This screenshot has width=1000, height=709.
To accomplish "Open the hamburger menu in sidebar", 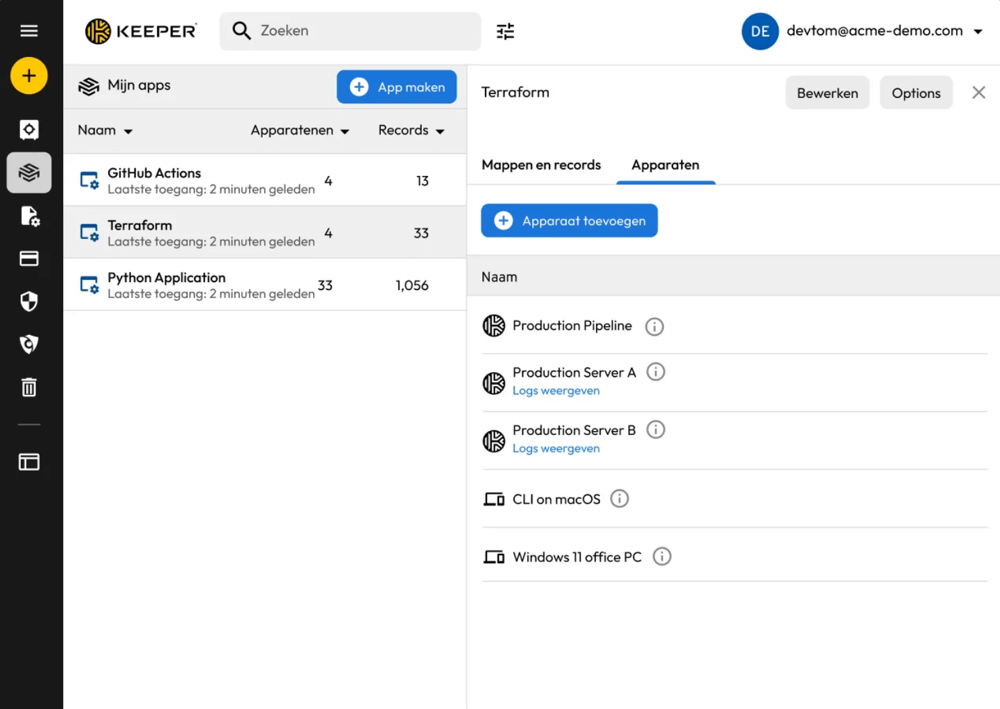I will [29, 31].
